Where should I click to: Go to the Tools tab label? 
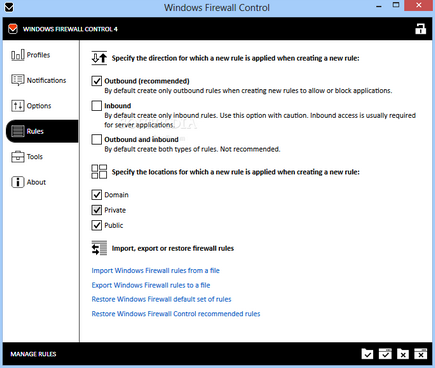tap(35, 157)
